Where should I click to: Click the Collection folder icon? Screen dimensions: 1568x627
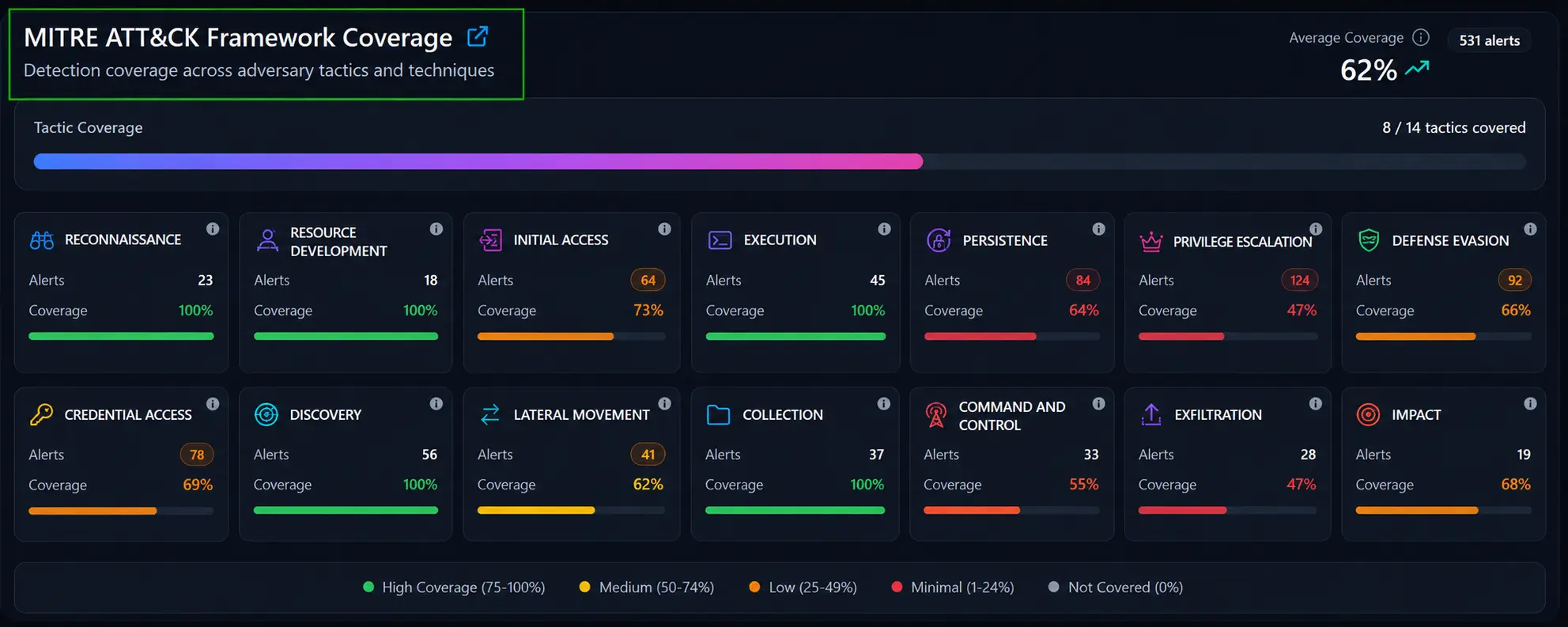pos(718,414)
